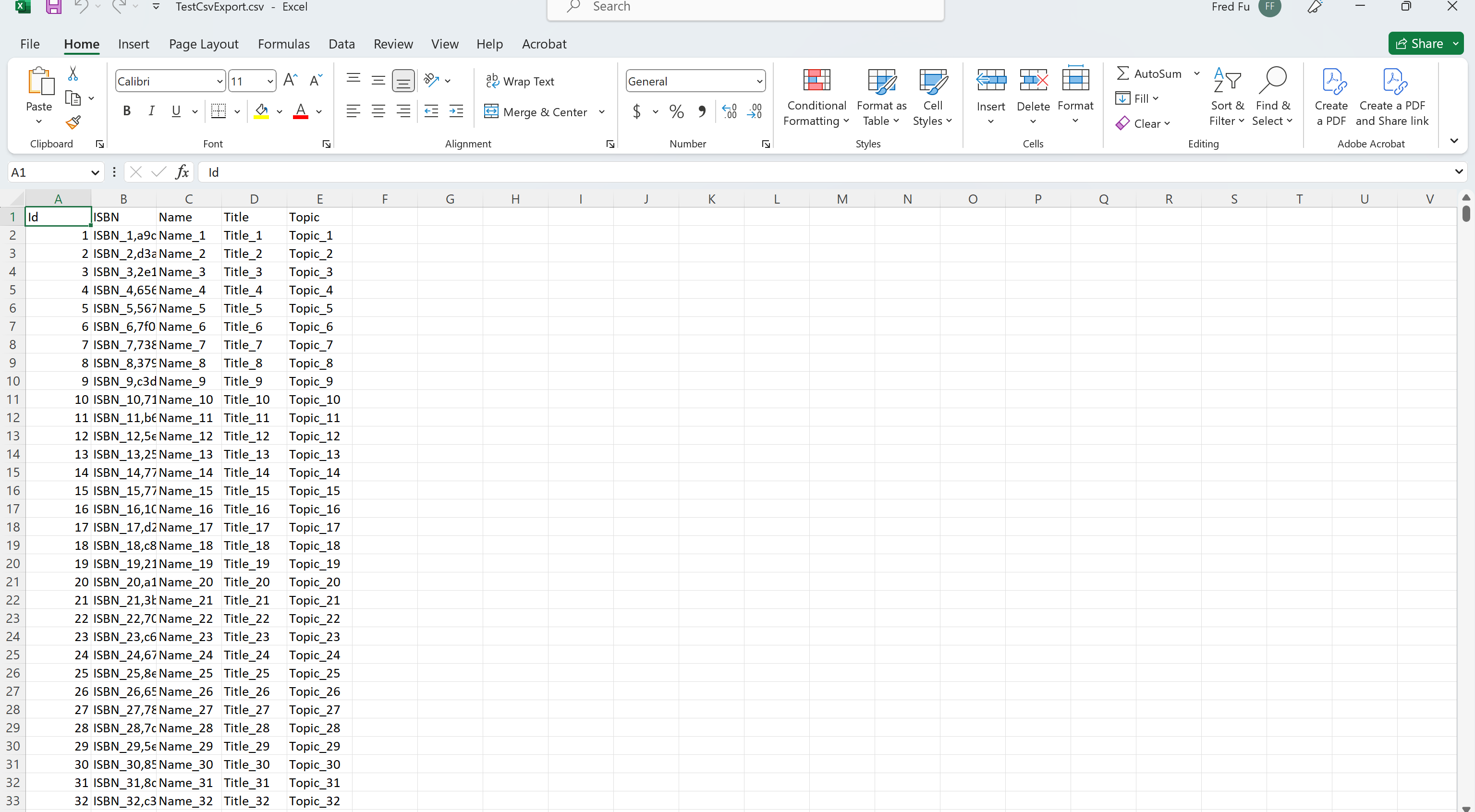Expand the General number format dropdown
Viewport: 1475px width, 812px height.
[759, 81]
